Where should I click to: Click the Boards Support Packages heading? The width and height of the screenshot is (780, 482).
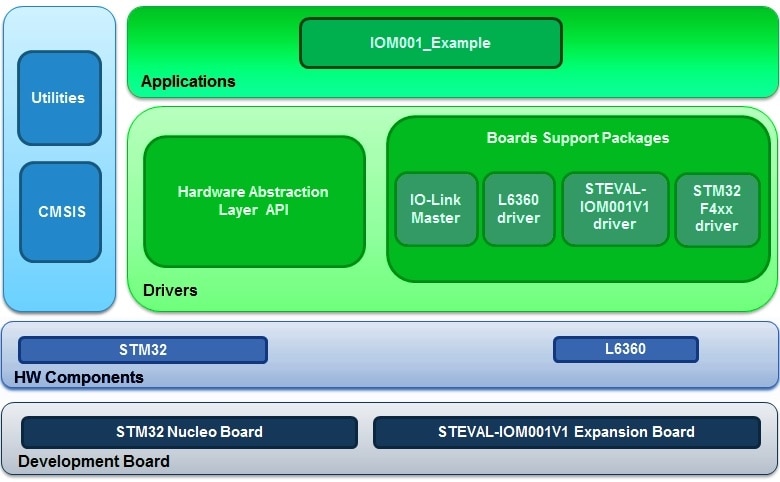[x=577, y=137]
